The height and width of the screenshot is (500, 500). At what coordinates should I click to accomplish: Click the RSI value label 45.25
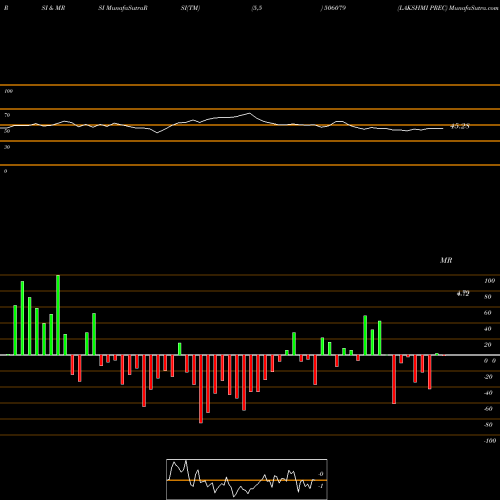(x=460, y=126)
